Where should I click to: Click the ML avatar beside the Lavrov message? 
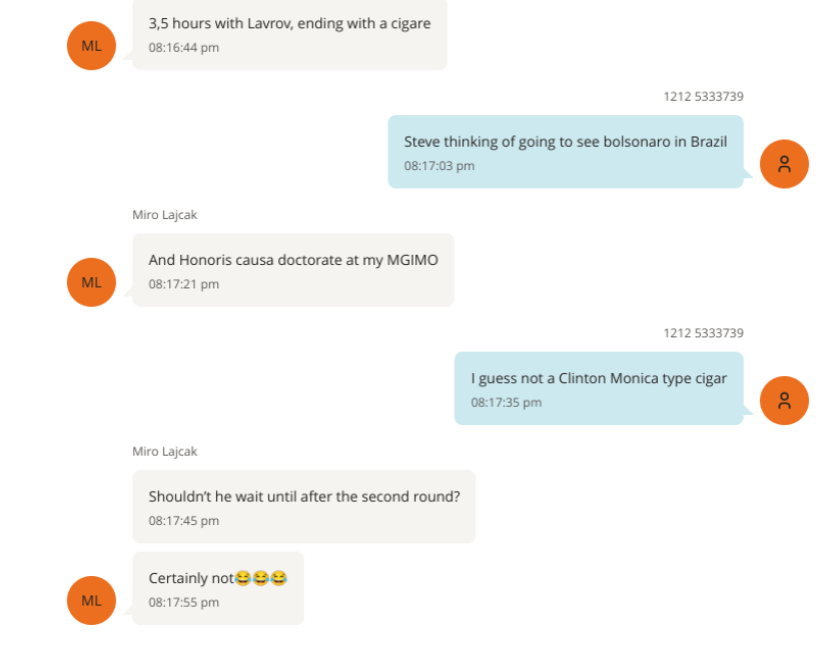click(x=91, y=46)
